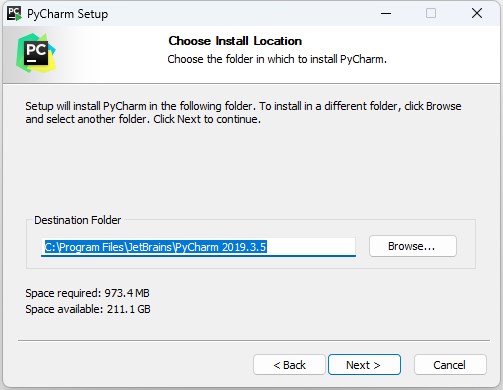Viewport: 503px width, 390px height.
Task: Click the empty part of the path field after the text
Action: tap(311, 247)
